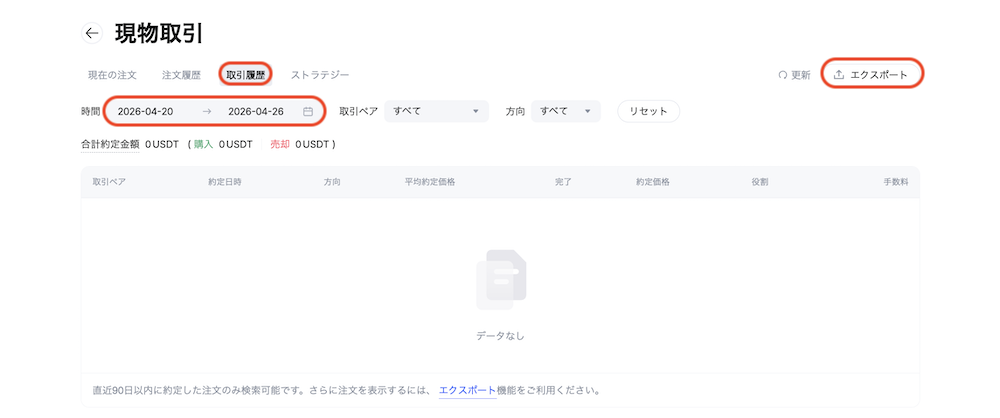Click the end date 2026-04-26 field

tap(256, 111)
